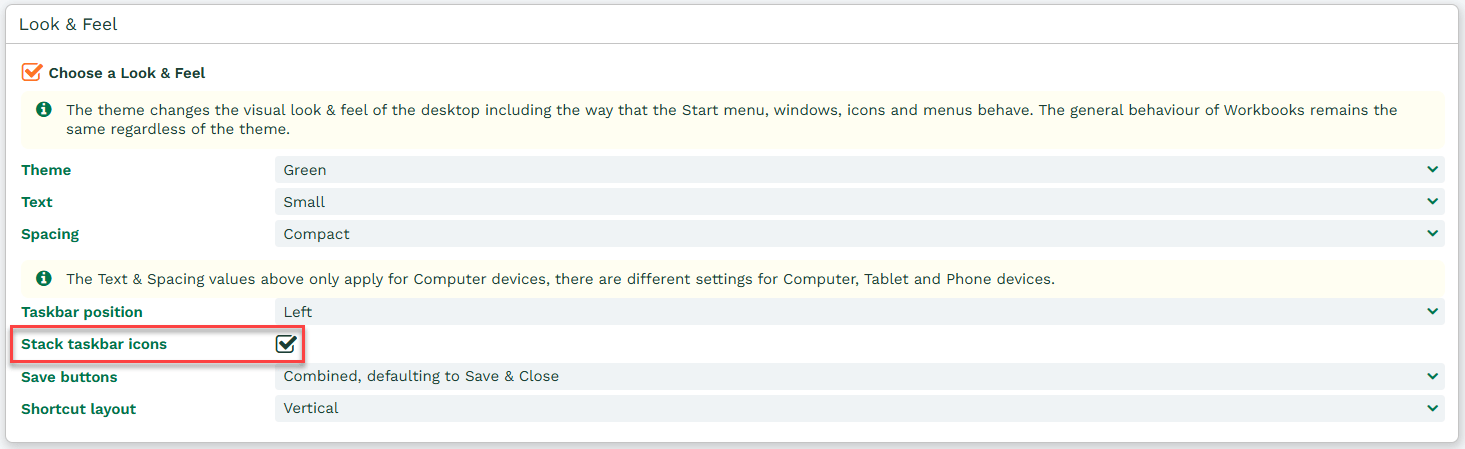Image resolution: width=1465 pixels, height=449 pixels.
Task: Open the Taskbar position dropdown showing Left
Action: [x=860, y=312]
